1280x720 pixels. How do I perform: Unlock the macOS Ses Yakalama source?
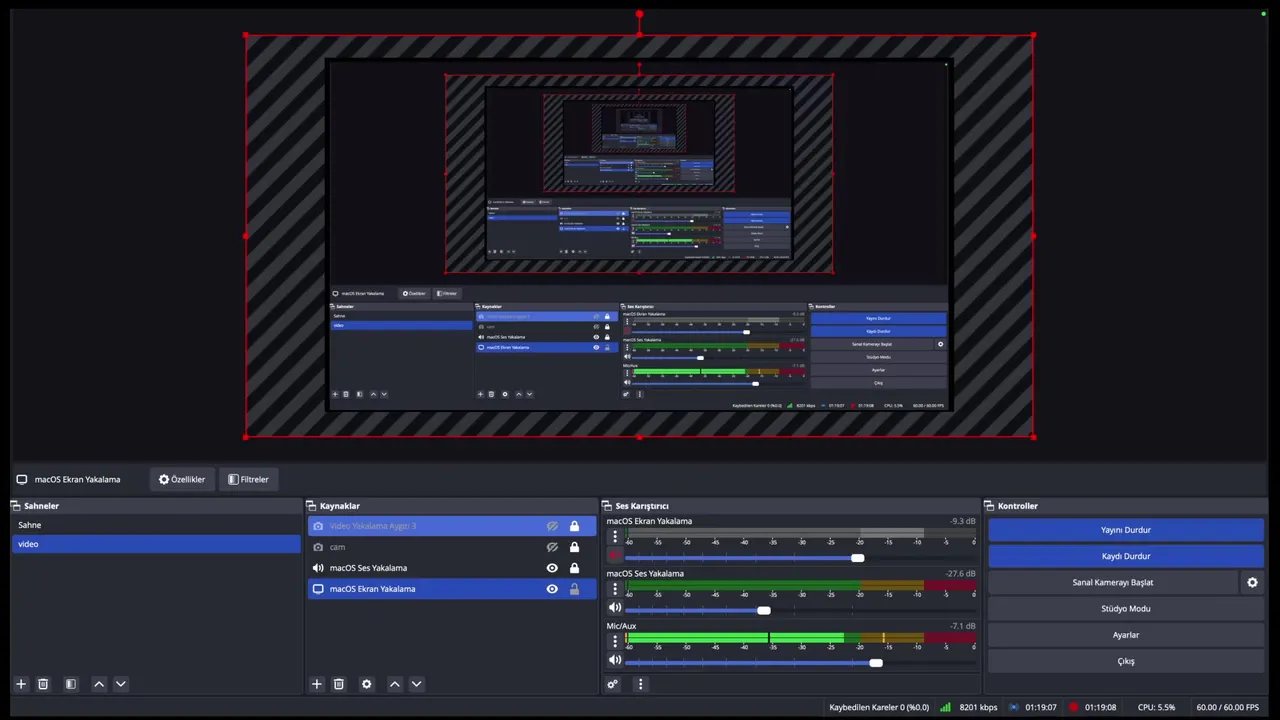click(x=574, y=568)
